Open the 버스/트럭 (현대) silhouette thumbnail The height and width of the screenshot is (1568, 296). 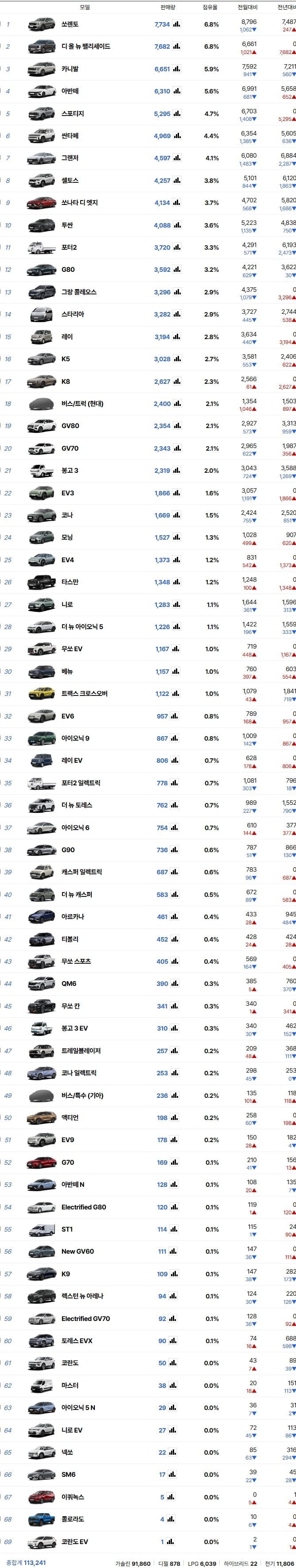click(x=41, y=404)
